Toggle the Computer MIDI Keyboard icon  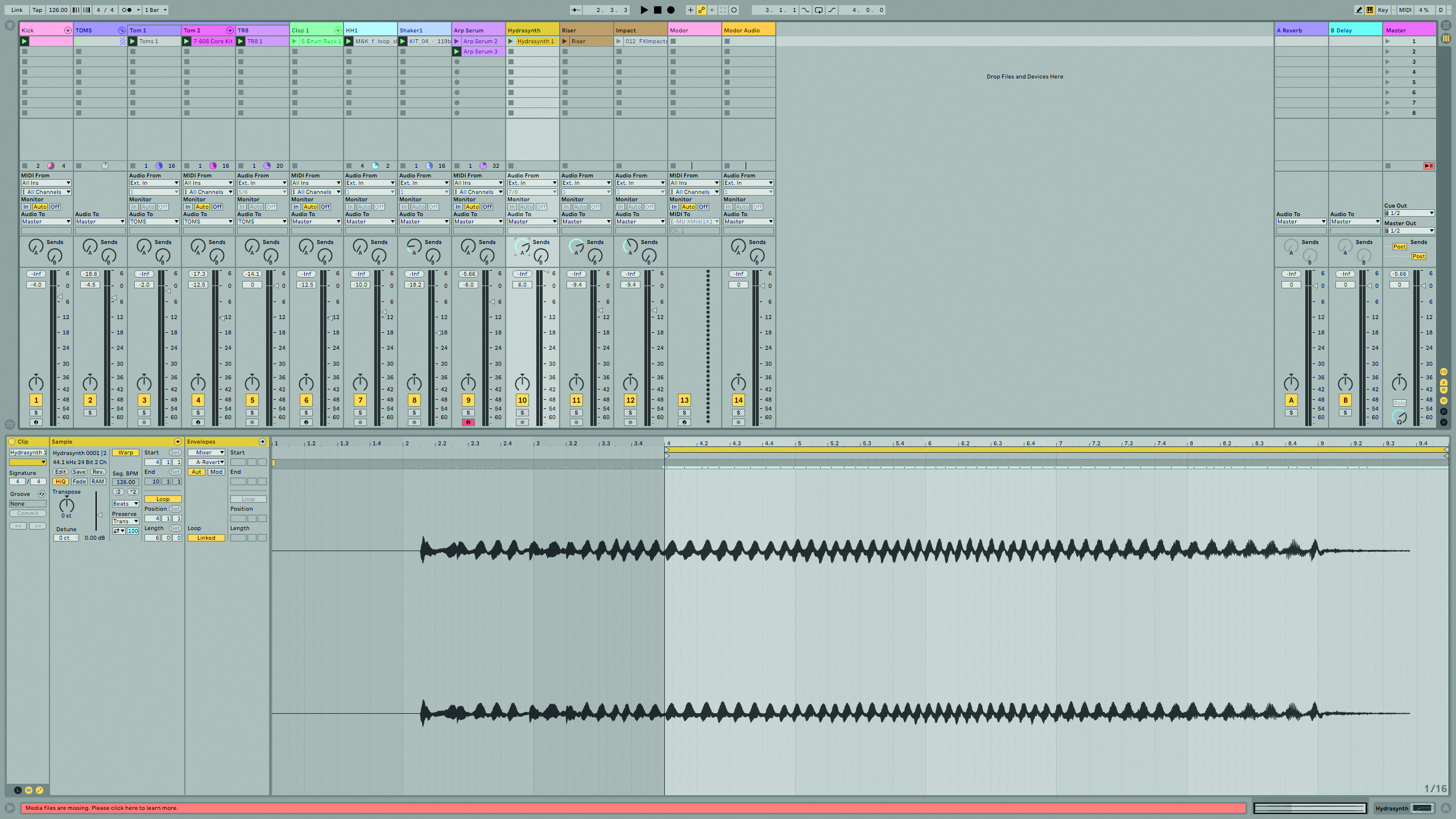pos(1370,10)
